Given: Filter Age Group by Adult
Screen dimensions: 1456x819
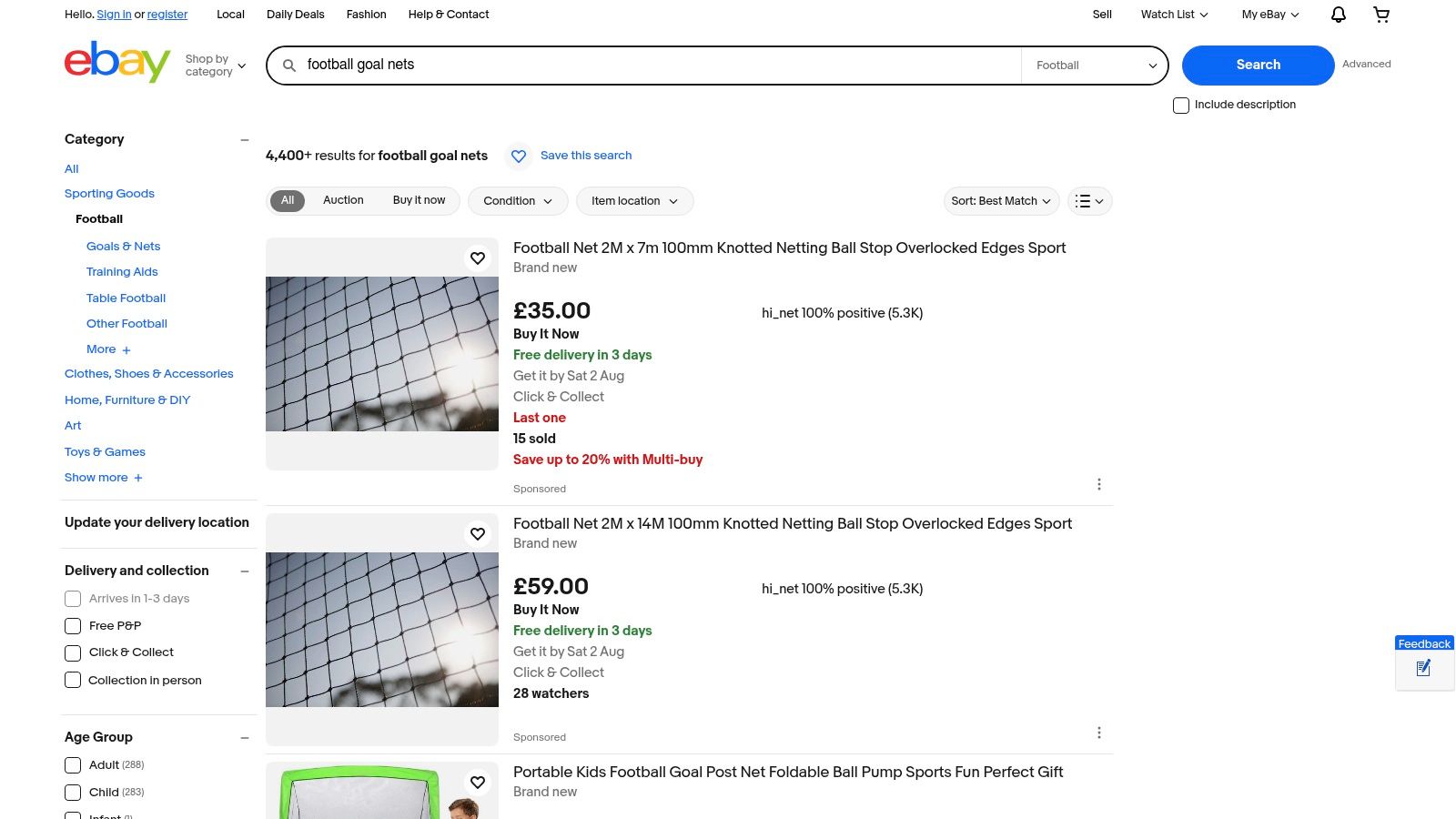Looking at the screenshot, I should [73, 765].
